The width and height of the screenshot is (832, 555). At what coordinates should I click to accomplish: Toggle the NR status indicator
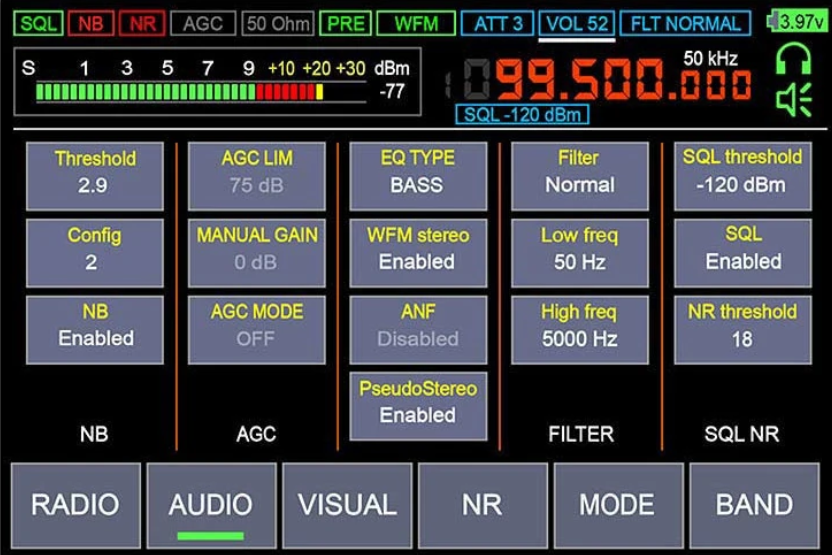[141, 23]
